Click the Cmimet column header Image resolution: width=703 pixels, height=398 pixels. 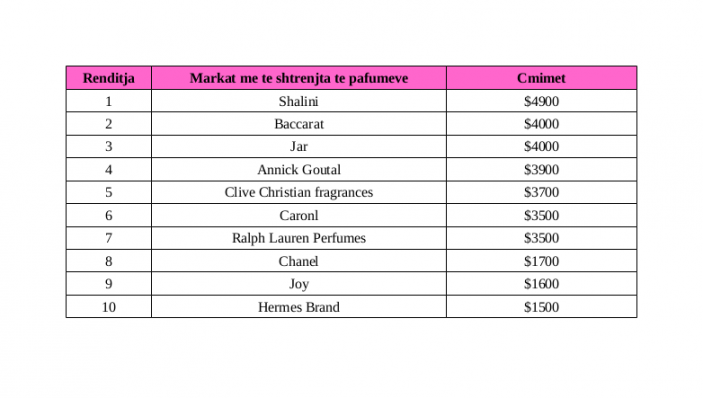(541, 78)
